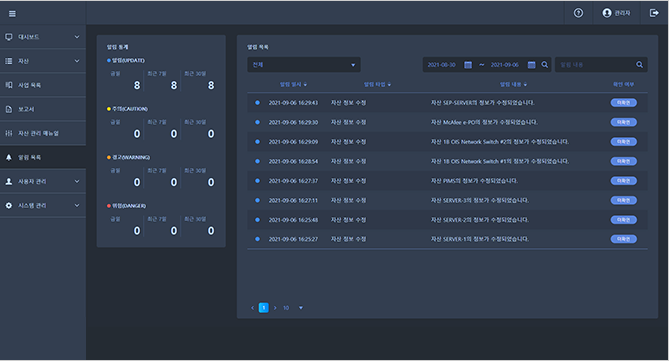Open the help question-mark icon
The width and height of the screenshot is (669, 361).
click(x=578, y=13)
